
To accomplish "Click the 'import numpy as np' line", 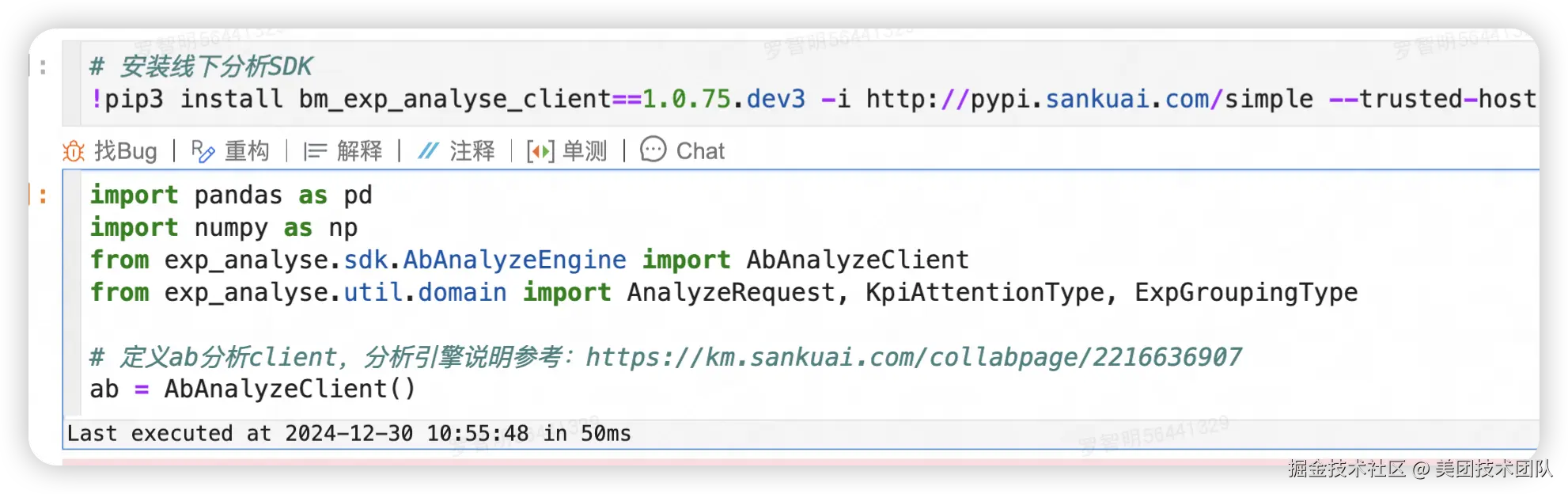I will [x=223, y=228].
